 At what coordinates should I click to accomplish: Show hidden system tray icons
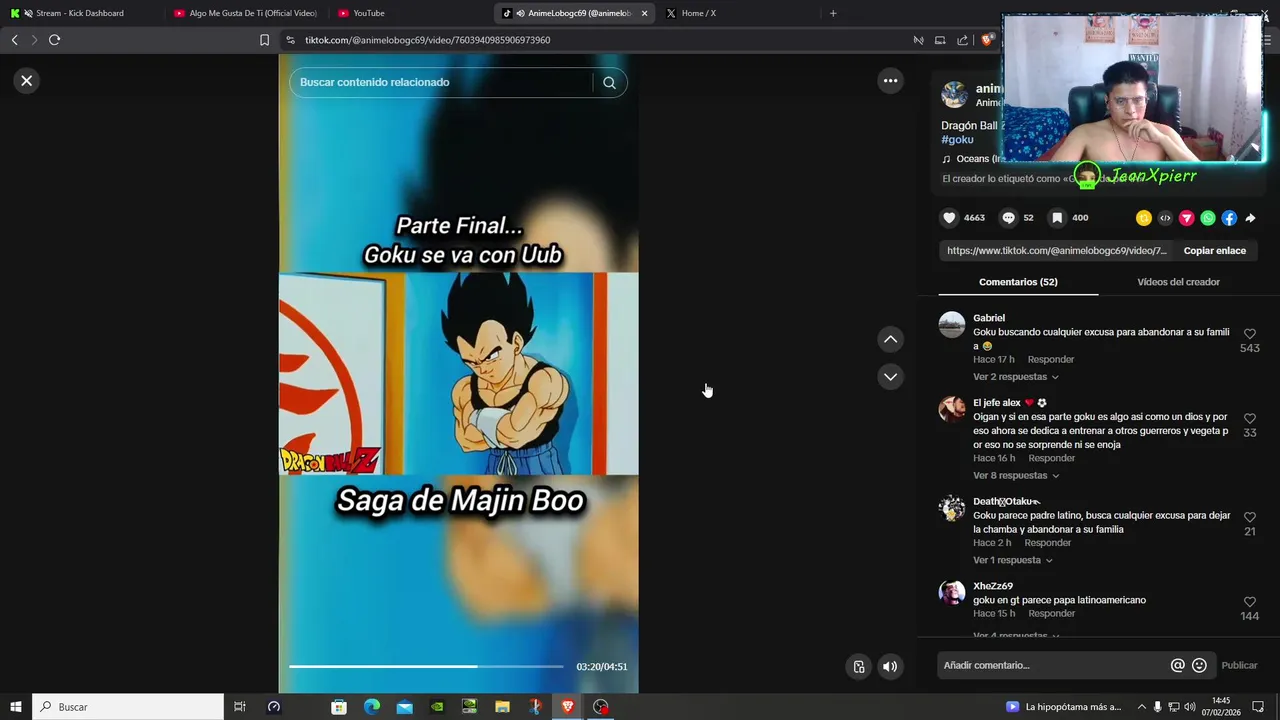1141,707
